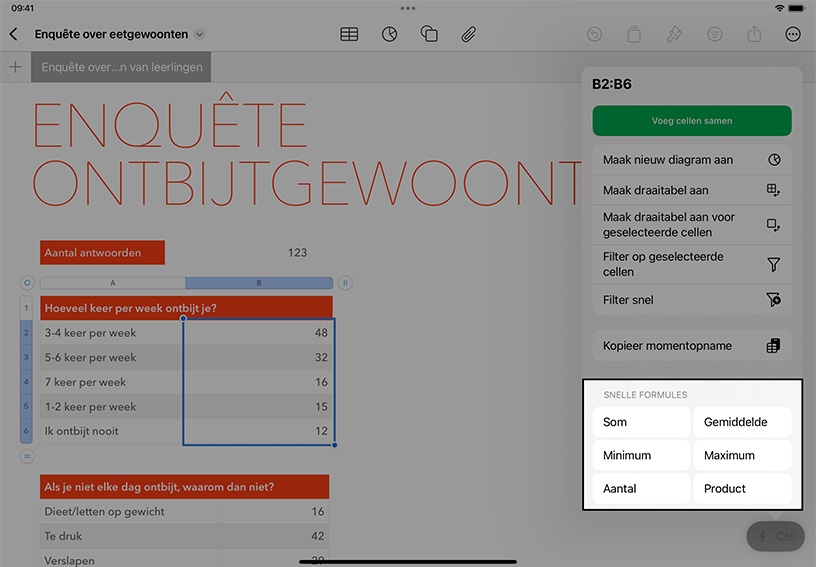Select column A header
The height and width of the screenshot is (567, 816).
coord(112,283)
